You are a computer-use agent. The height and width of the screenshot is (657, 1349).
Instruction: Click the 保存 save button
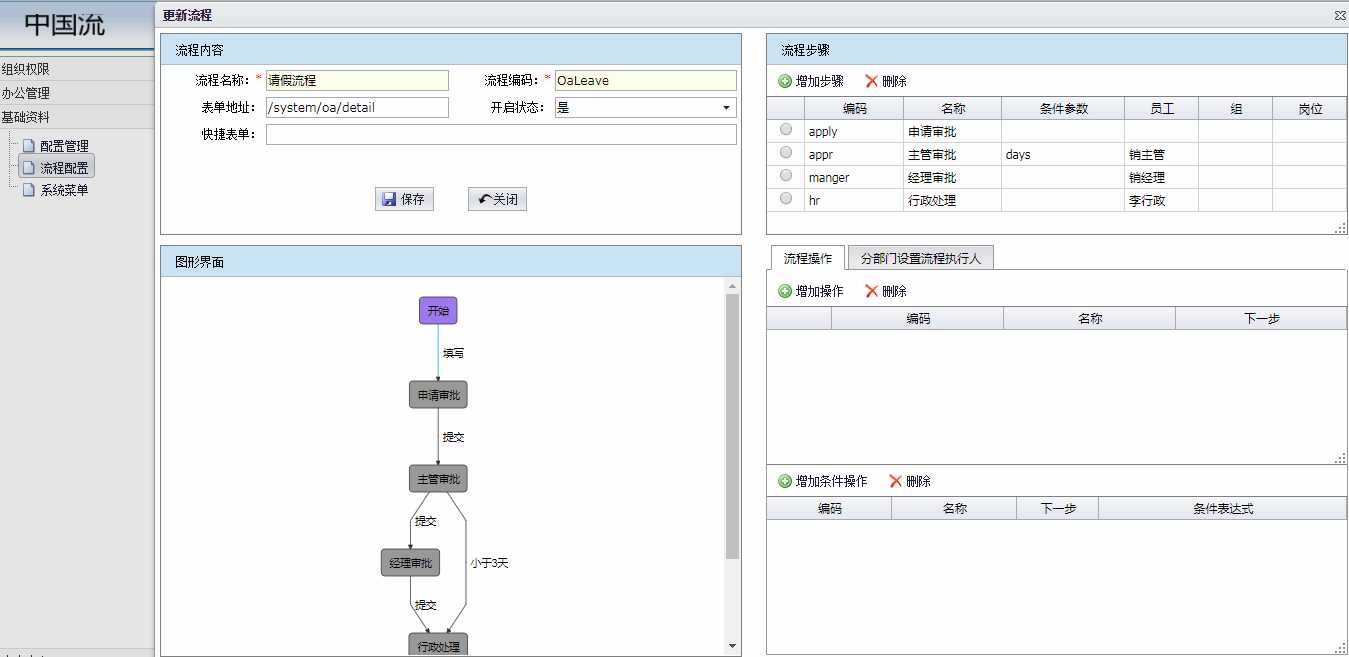pos(404,199)
